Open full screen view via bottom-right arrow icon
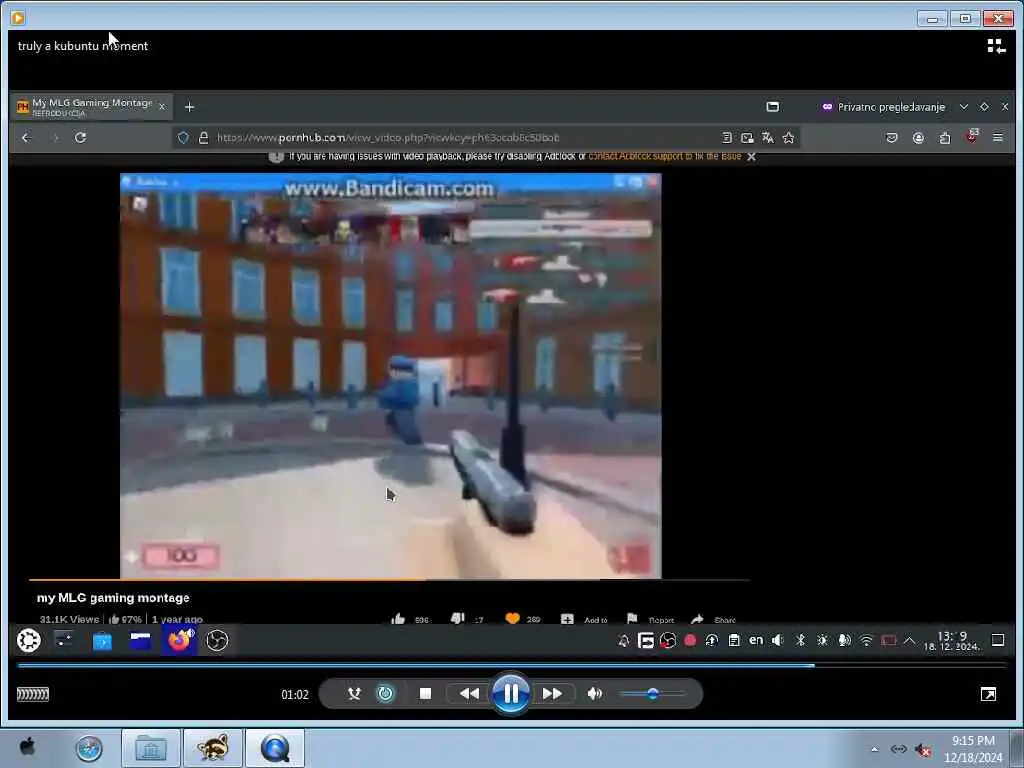1024x768 pixels. pos(988,694)
